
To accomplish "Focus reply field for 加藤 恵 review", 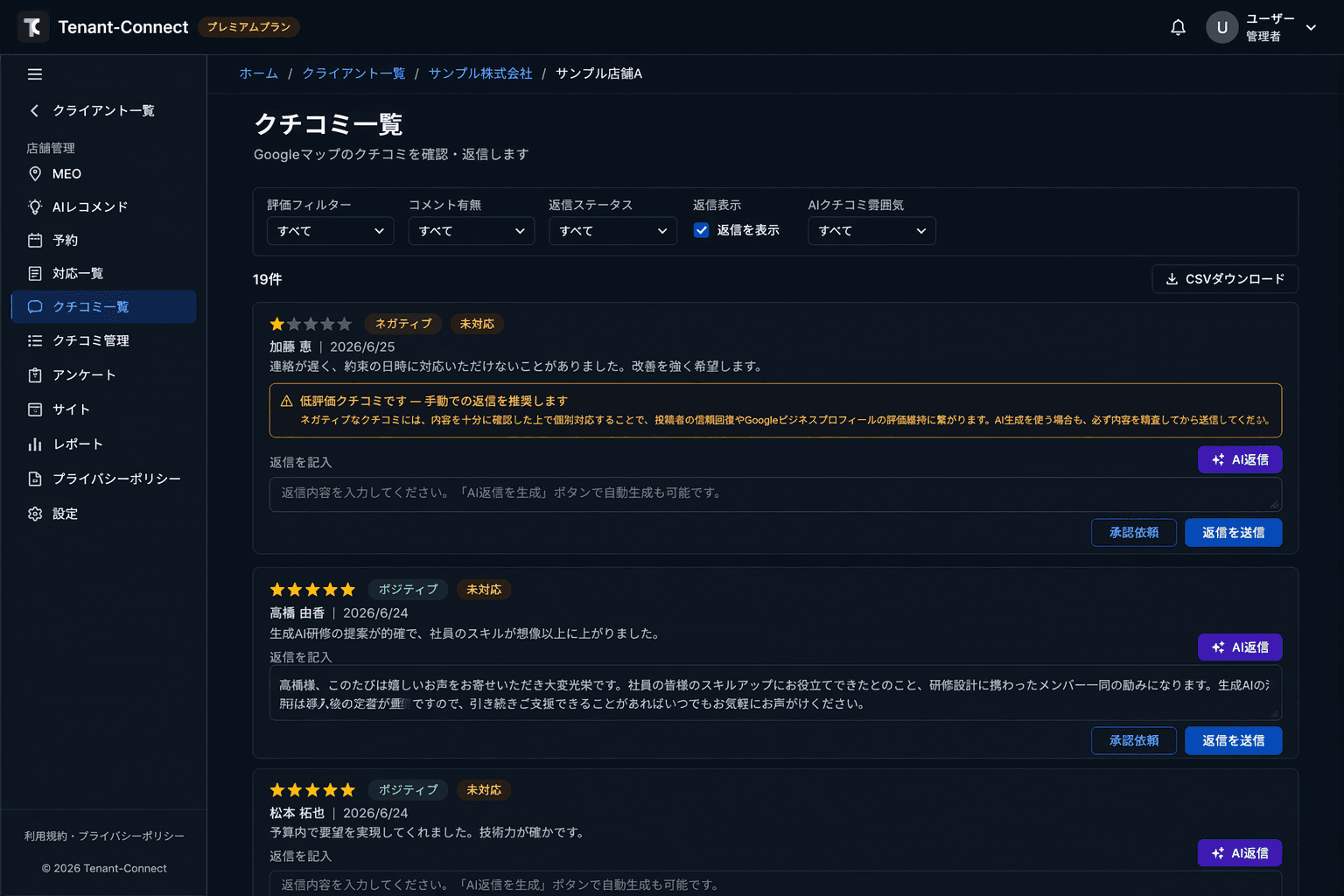I will tap(775, 494).
